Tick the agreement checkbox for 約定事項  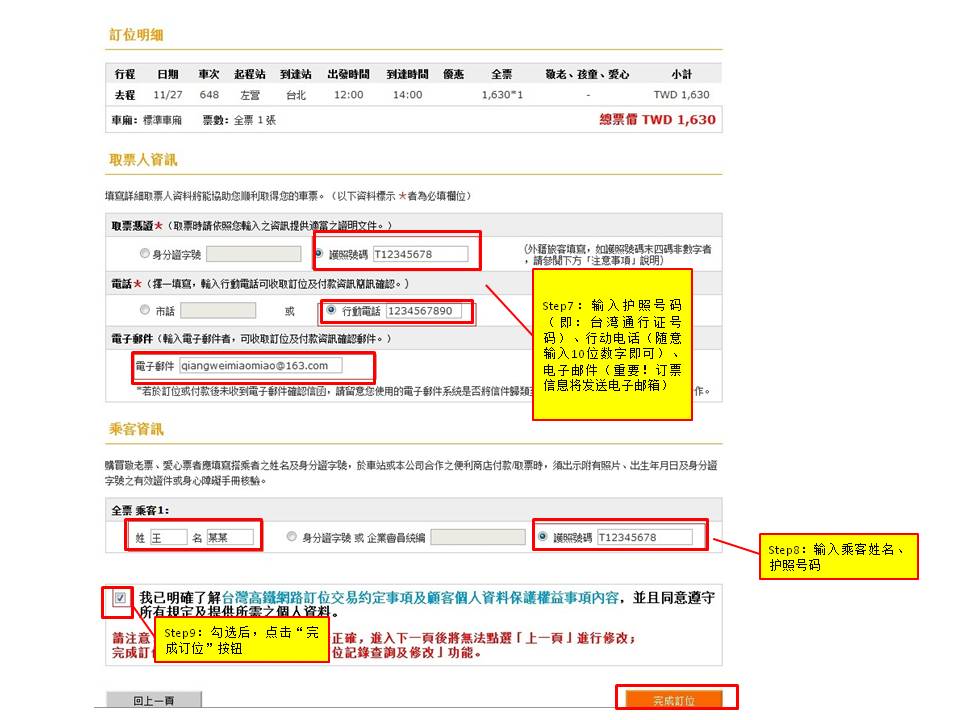point(121,598)
